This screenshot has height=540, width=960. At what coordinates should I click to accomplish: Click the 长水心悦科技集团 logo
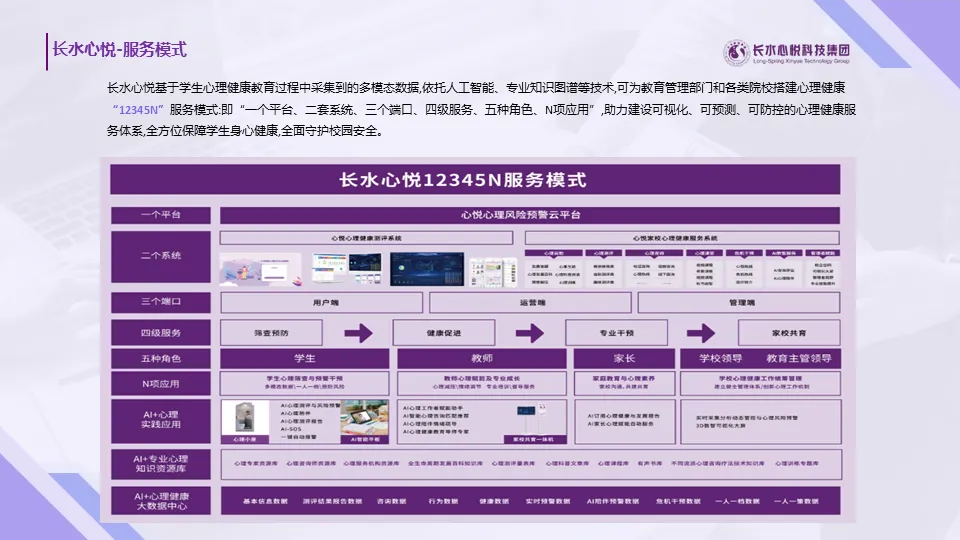click(x=787, y=53)
